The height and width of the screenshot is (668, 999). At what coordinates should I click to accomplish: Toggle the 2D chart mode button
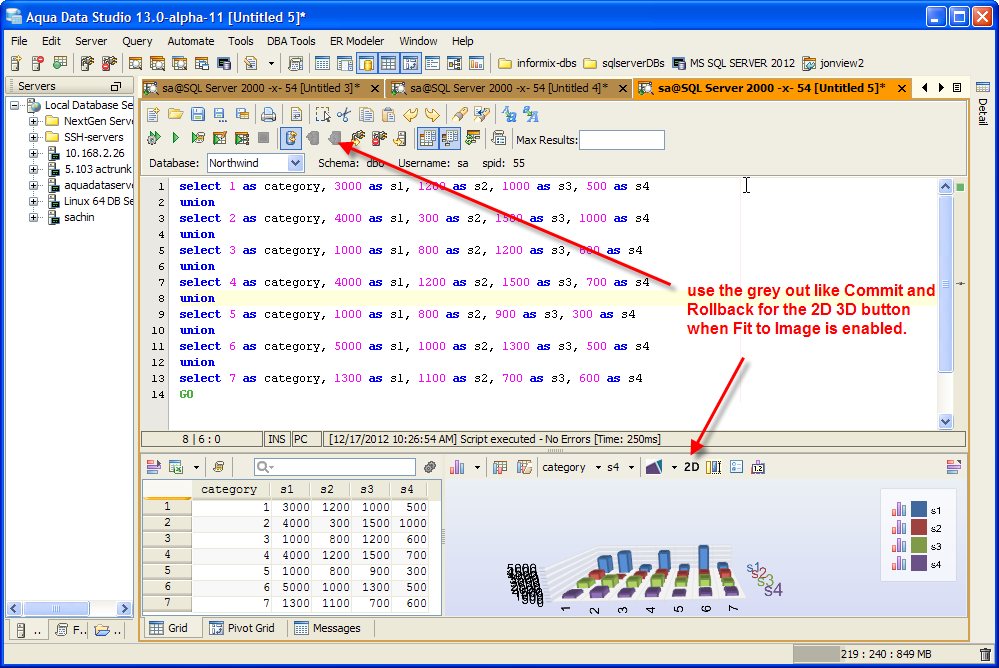pos(691,467)
